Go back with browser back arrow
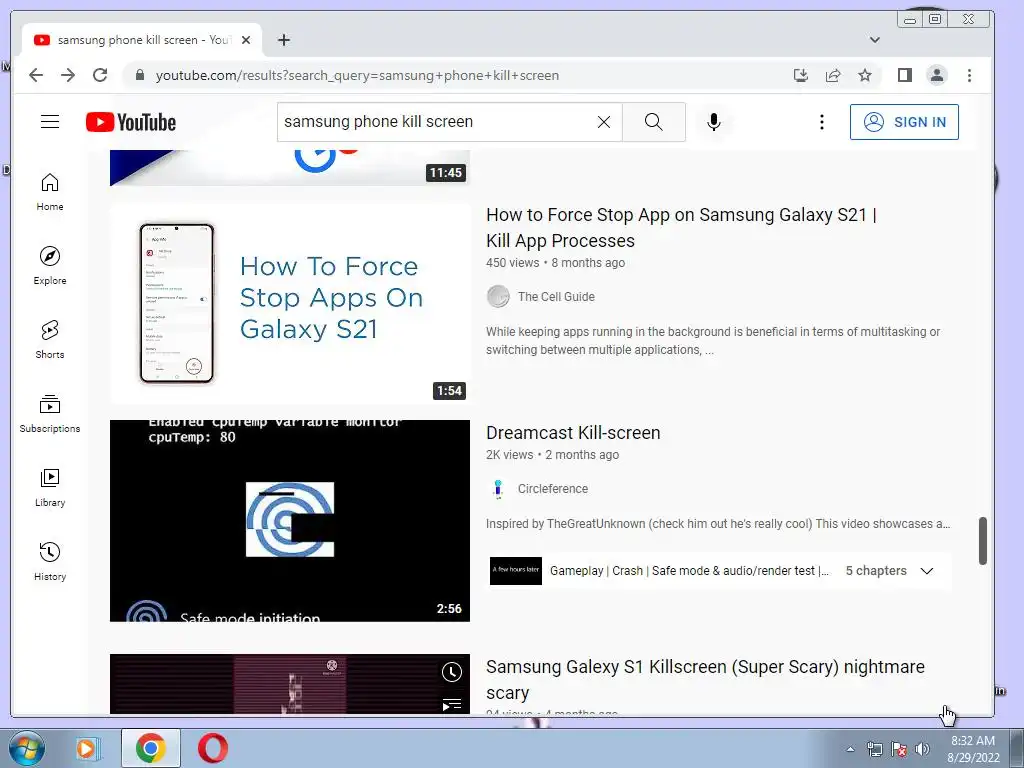Image resolution: width=1024 pixels, height=768 pixels. click(x=36, y=75)
